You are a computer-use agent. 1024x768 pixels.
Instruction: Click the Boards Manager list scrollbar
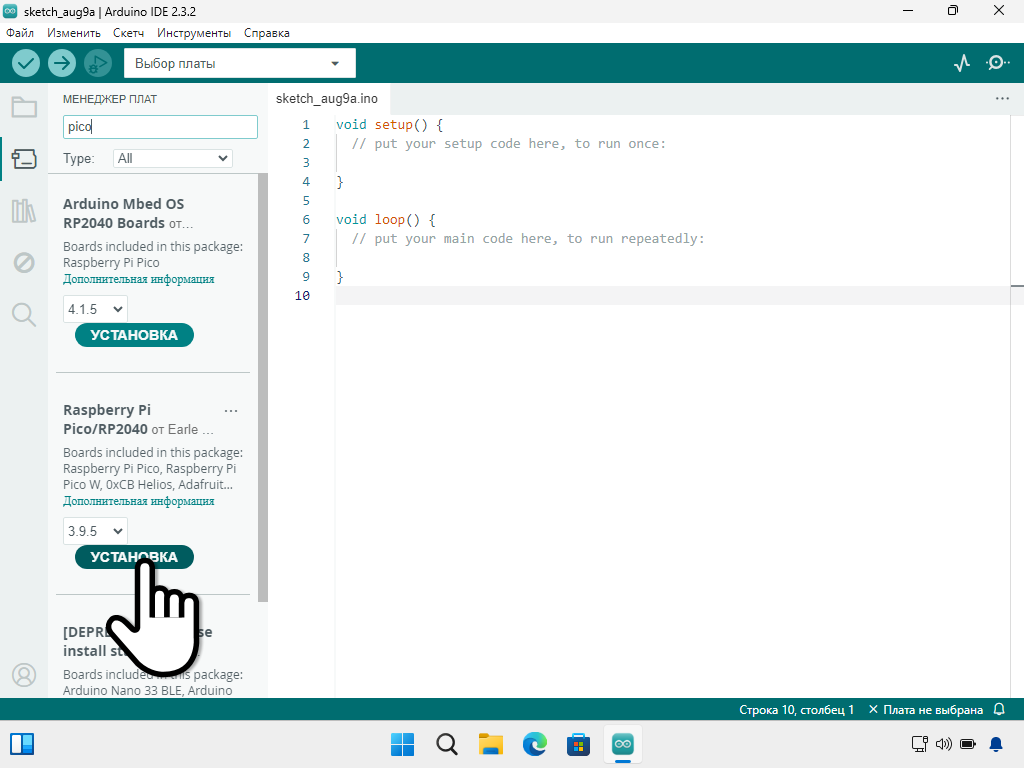pyautogui.click(x=263, y=388)
